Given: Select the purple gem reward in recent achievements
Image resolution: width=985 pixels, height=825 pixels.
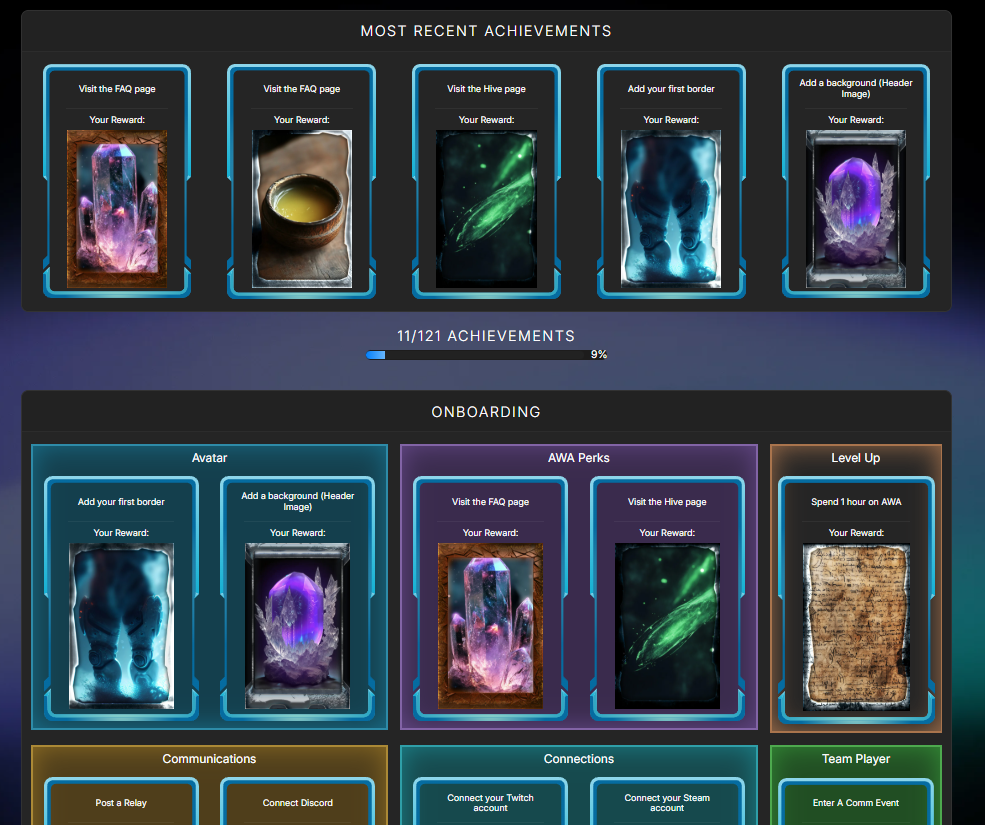Looking at the screenshot, I should coord(856,209).
